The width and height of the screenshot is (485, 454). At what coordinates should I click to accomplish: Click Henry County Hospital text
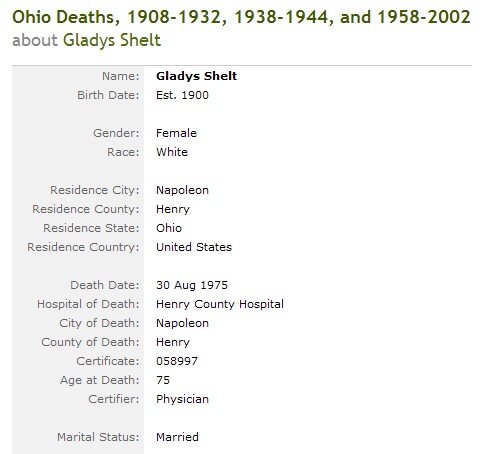click(x=220, y=304)
